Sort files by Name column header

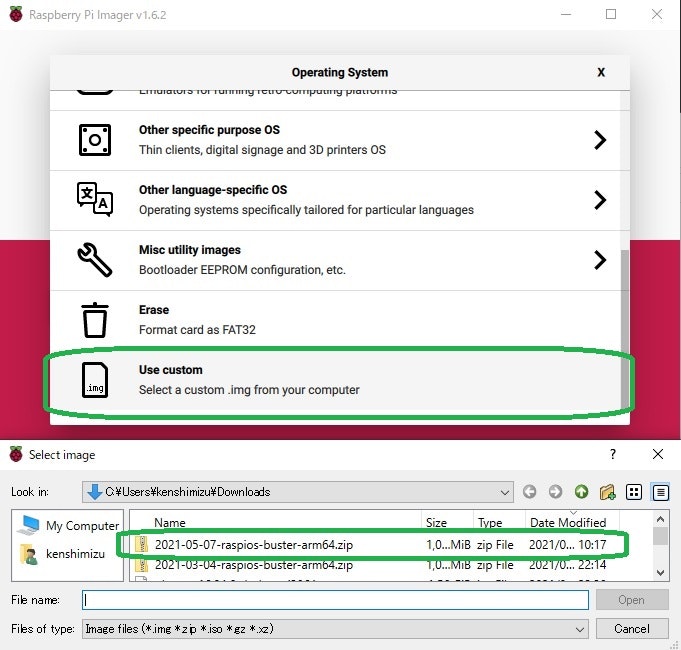click(275, 522)
